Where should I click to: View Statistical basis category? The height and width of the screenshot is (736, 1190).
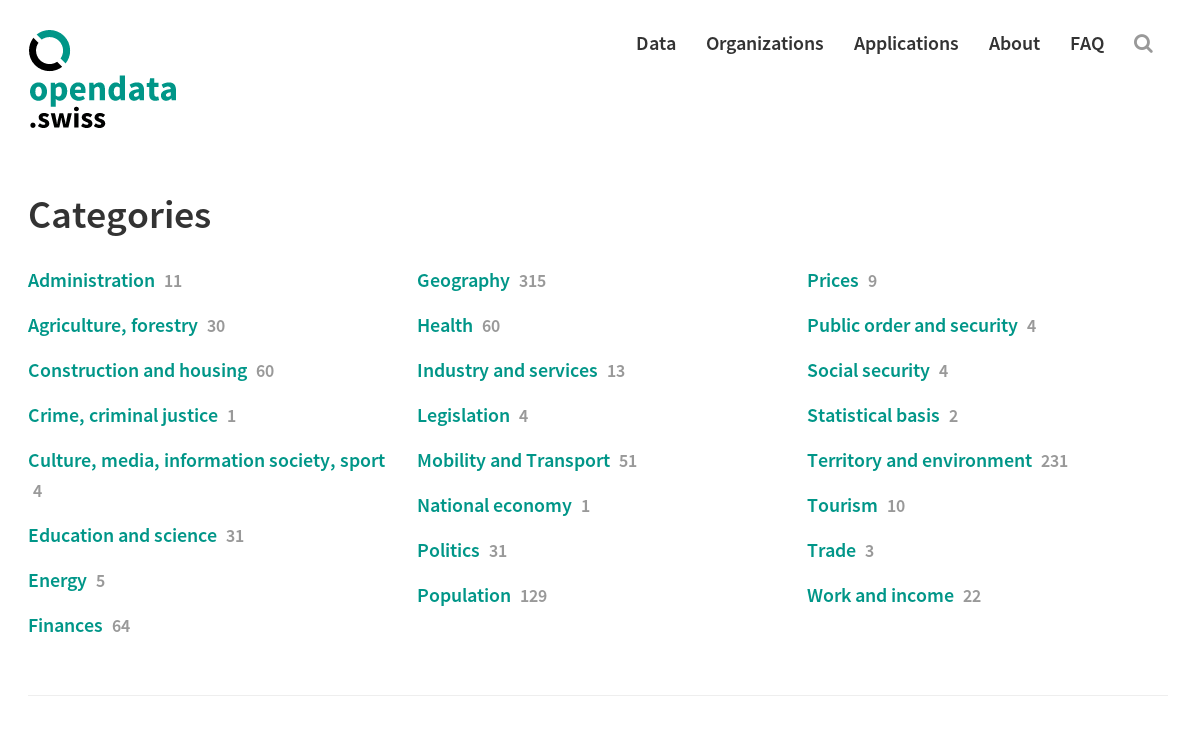click(x=873, y=416)
